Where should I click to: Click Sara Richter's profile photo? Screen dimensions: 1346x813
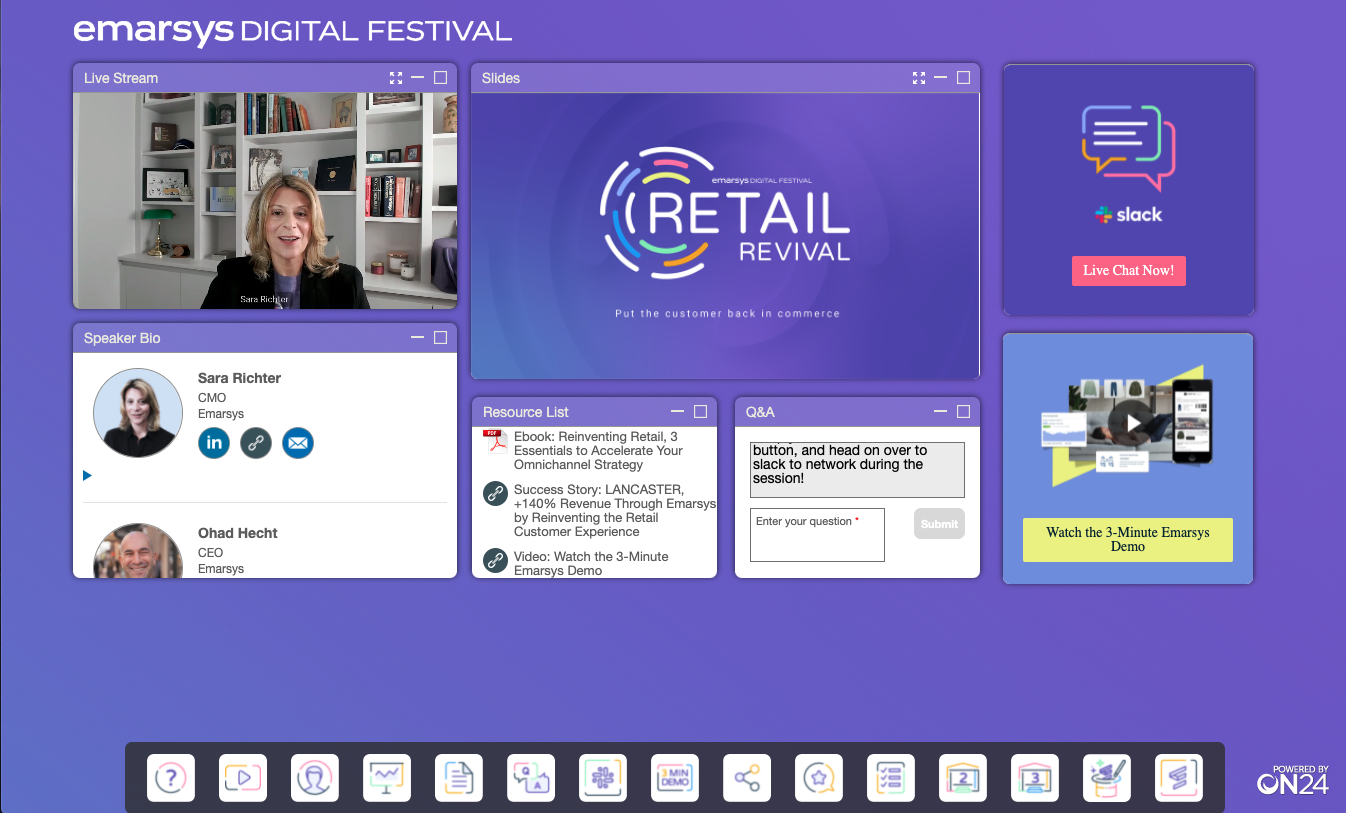coord(138,413)
